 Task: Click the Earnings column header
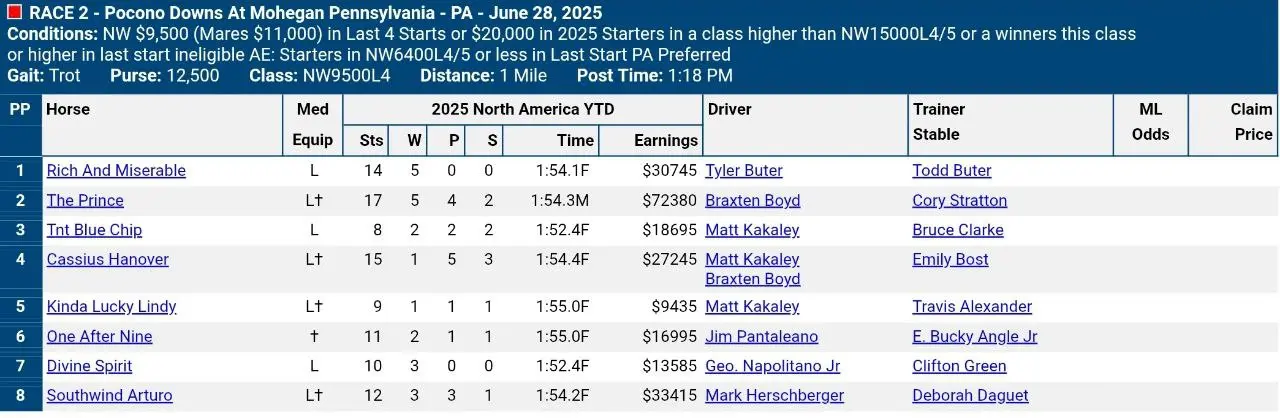tap(666, 141)
